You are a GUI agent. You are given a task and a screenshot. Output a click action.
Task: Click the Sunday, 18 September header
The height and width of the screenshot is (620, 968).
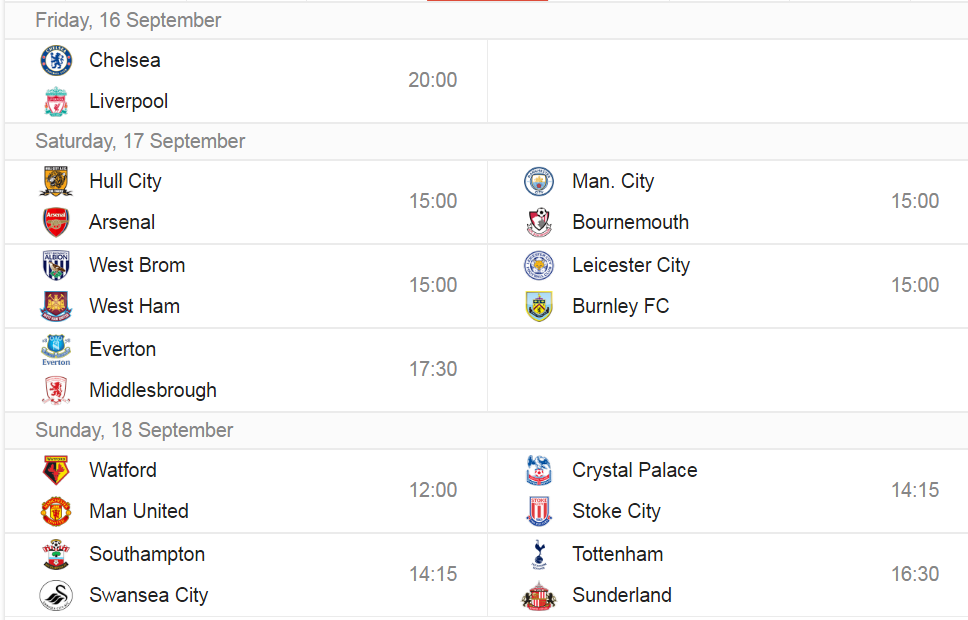click(134, 430)
